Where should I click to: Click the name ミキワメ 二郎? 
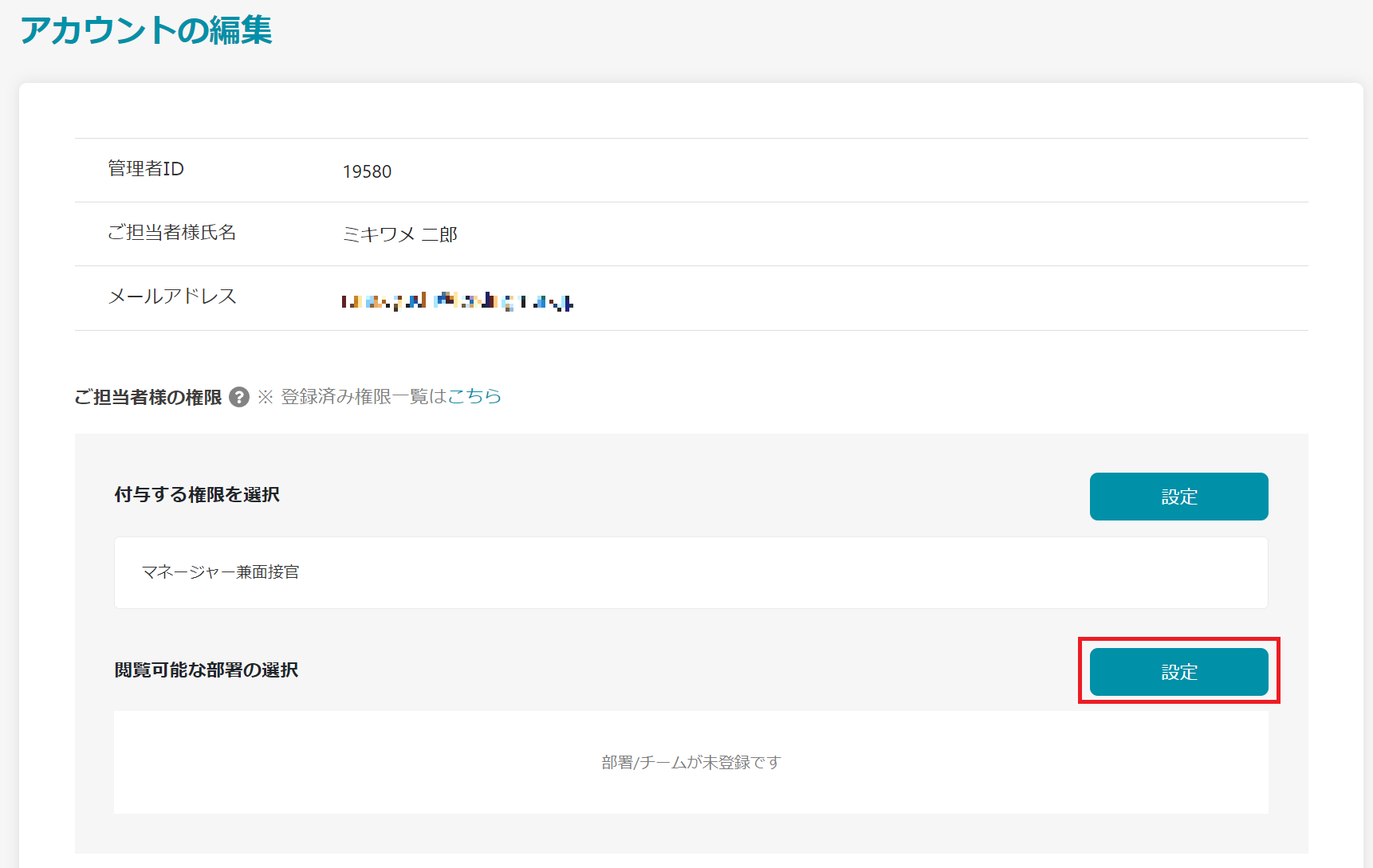pos(399,234)
